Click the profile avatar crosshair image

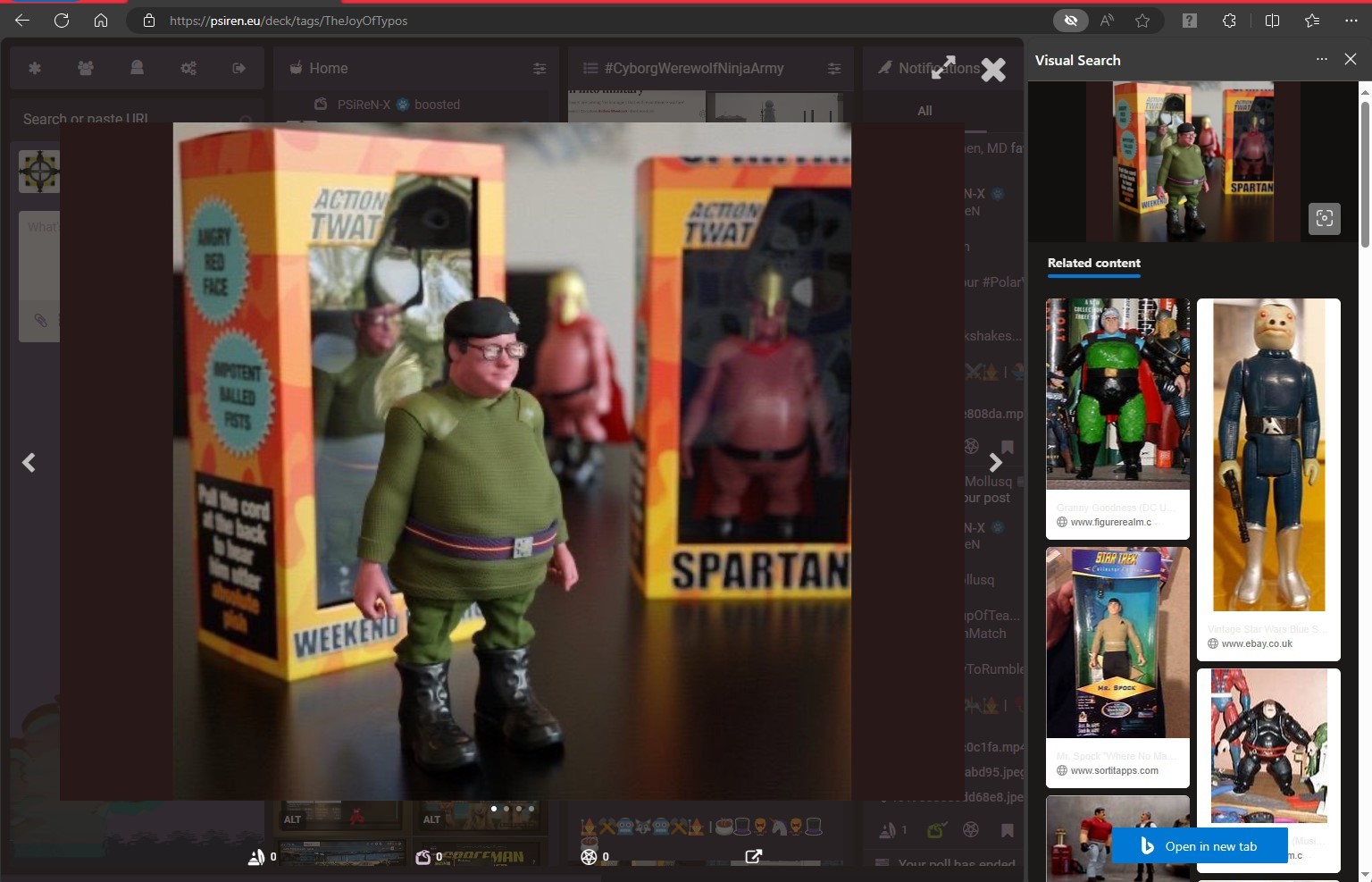click(x=39, y=171)
